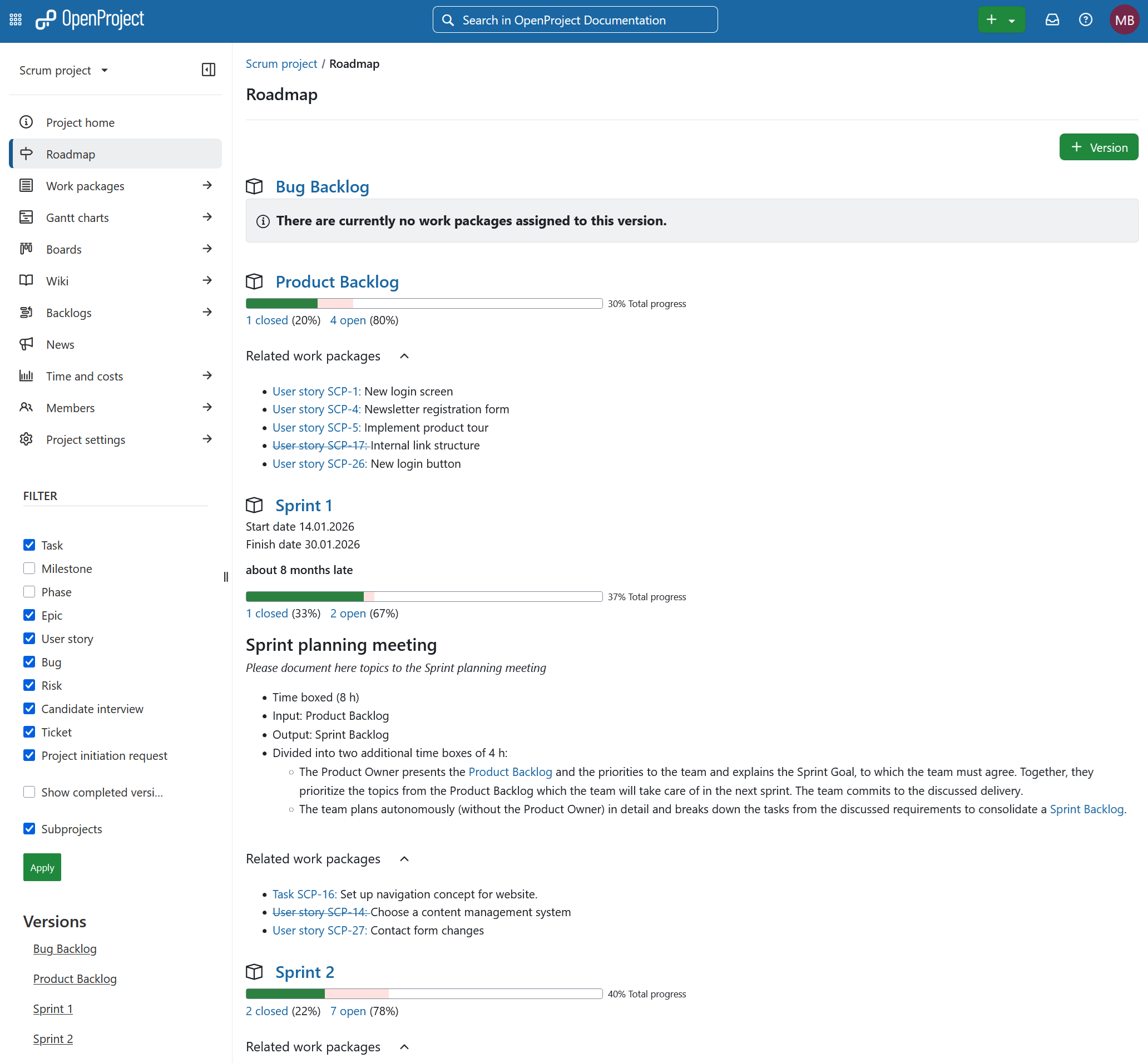Toggle Show completed versions checkbox

(x=29, y=792)
